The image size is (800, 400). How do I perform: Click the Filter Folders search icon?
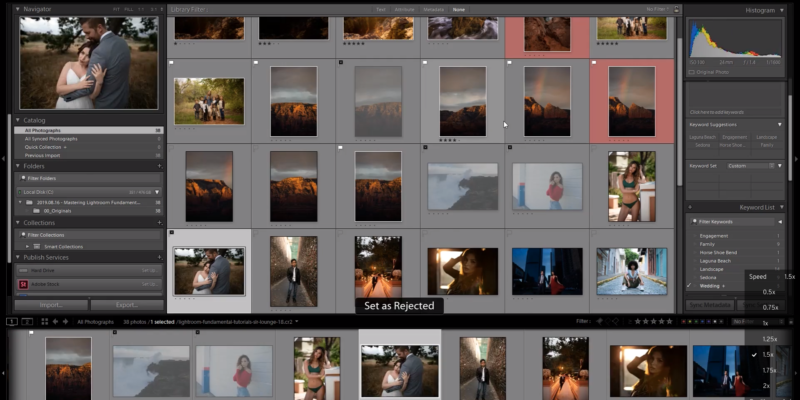pos(23,179)
